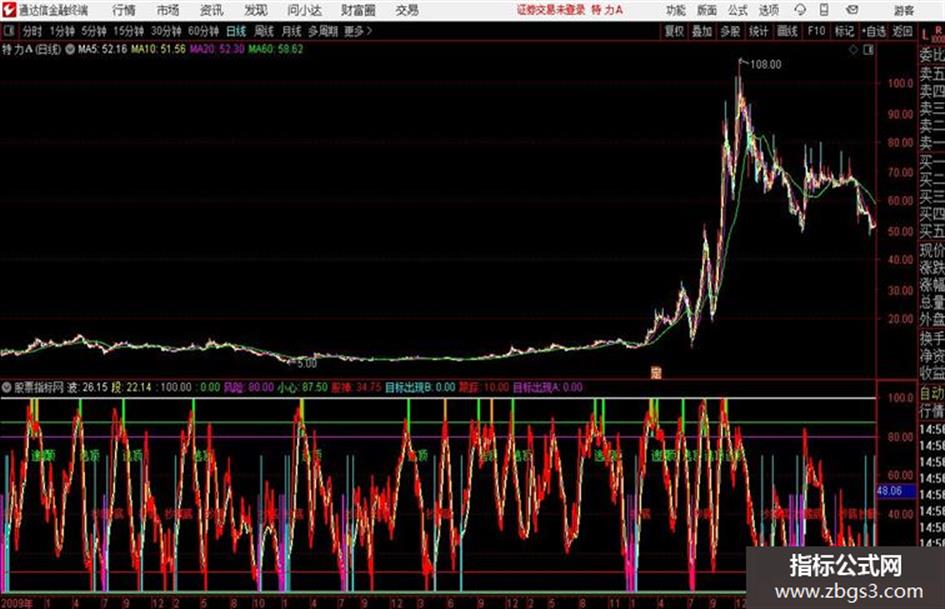Open the 交易 menu

coord(407,10)
